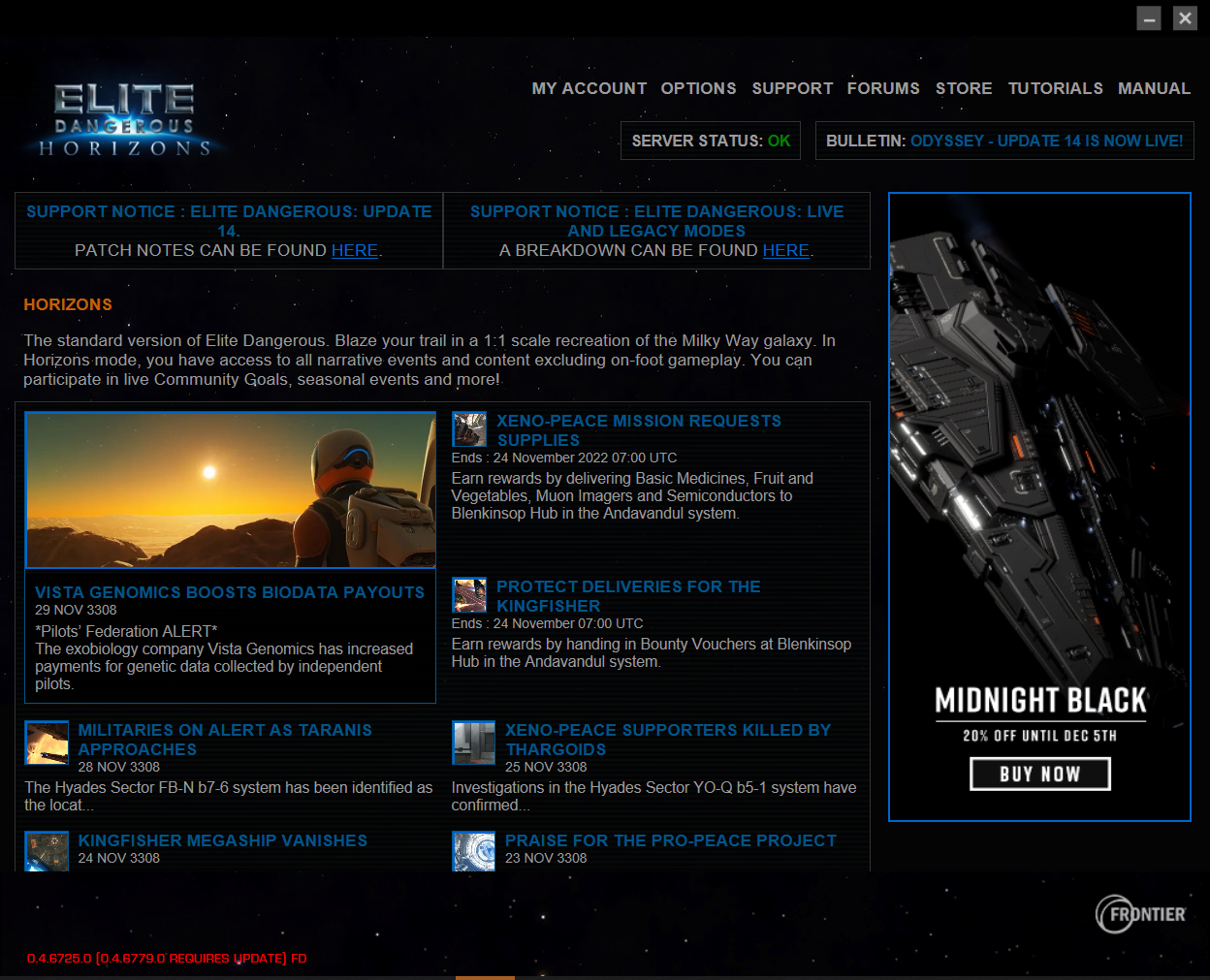Click the Support Notice Update 14 heading

click(229, 221)
